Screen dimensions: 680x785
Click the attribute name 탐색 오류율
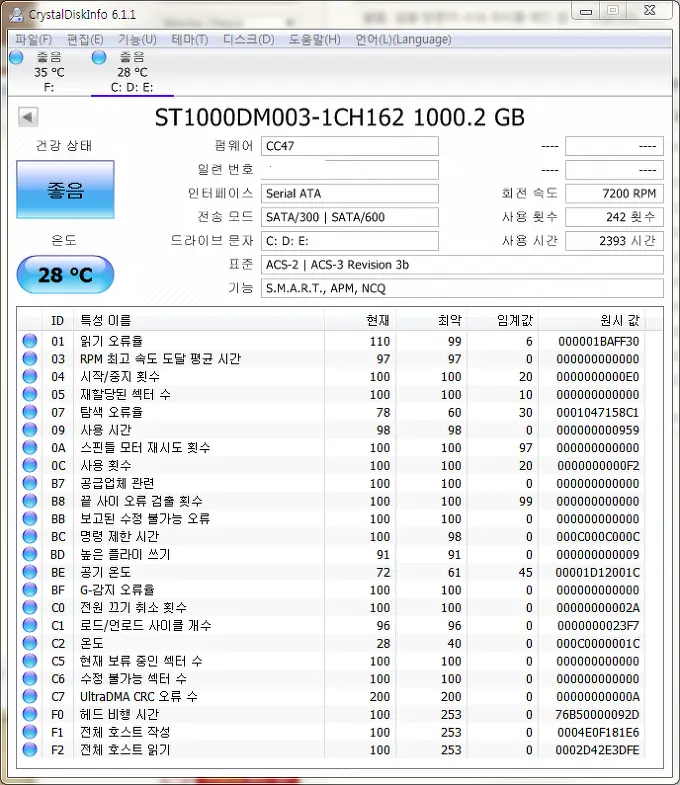pos(111,412)
